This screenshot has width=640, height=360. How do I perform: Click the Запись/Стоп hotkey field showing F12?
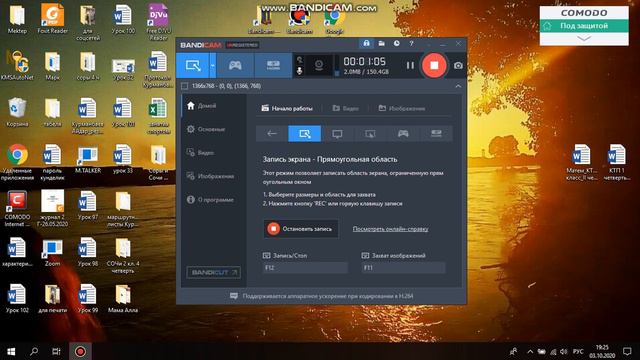(x=305, y=268)
